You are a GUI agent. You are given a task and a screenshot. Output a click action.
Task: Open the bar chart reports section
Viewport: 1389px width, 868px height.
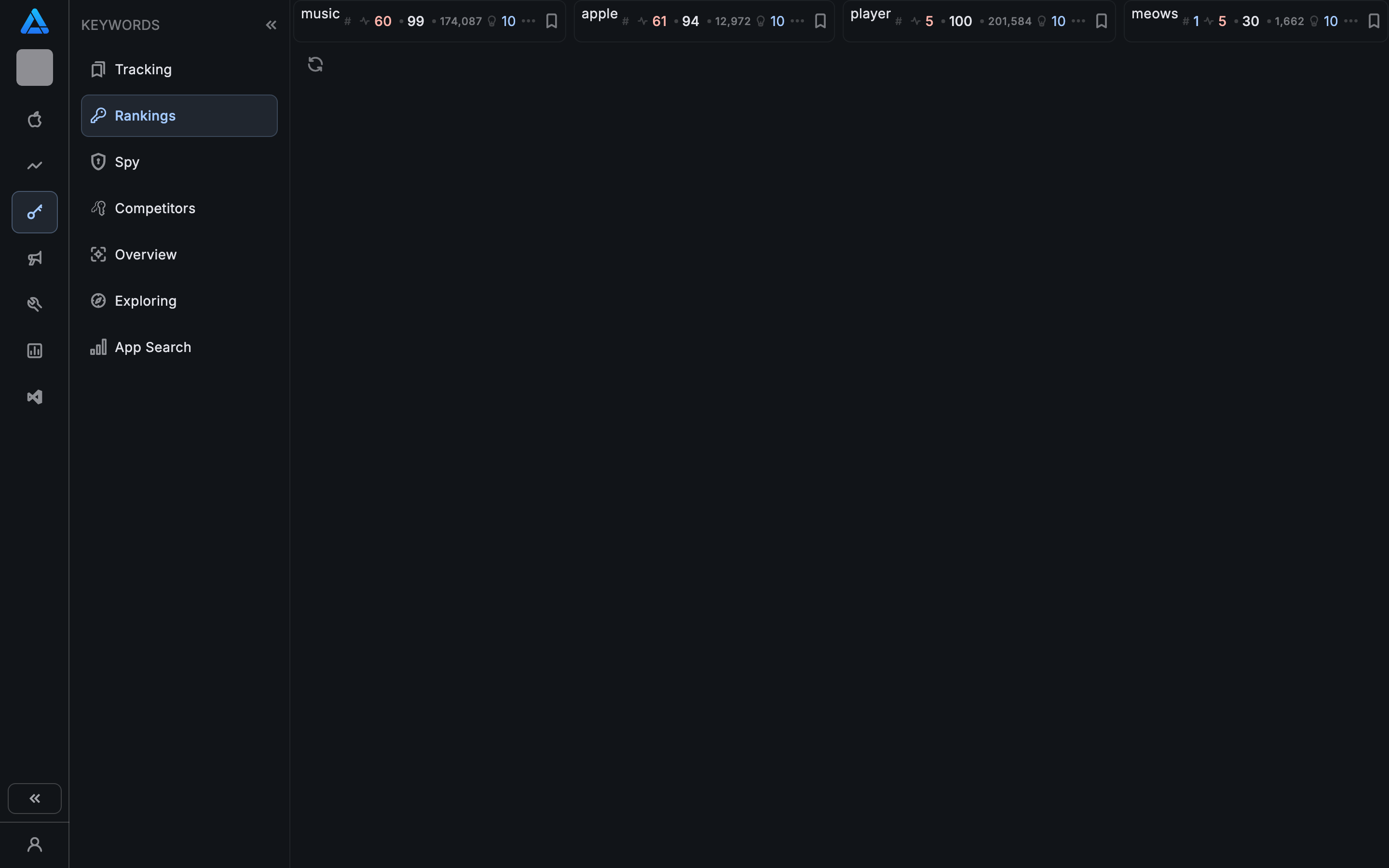coord(34,351)
